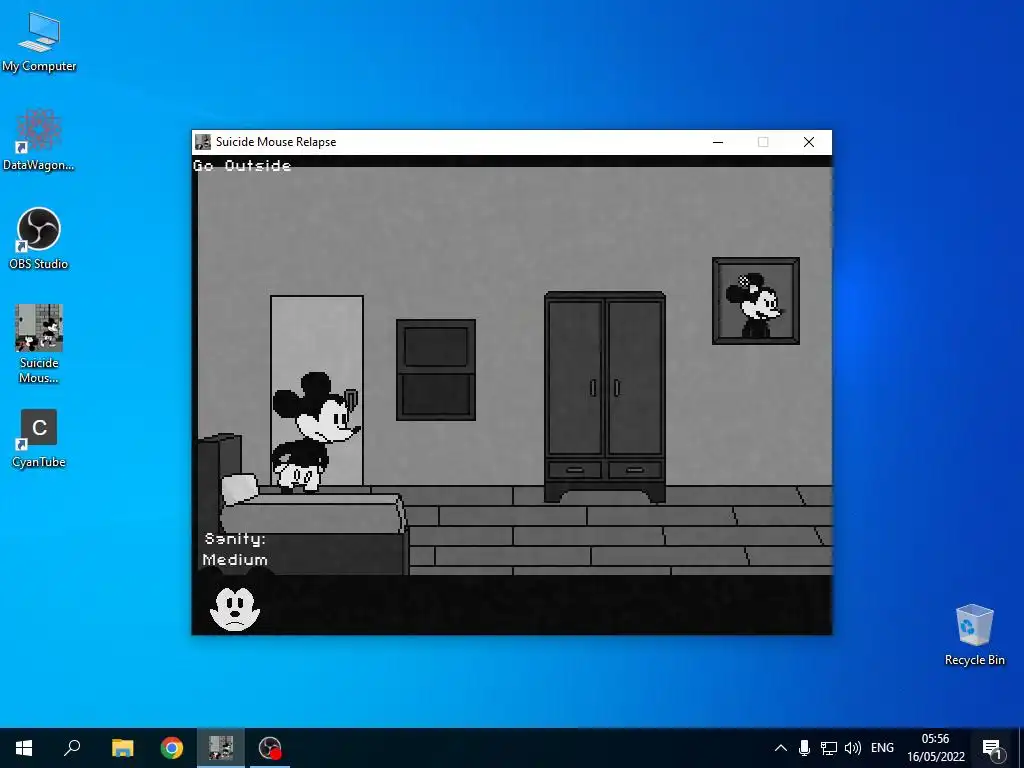Screen dimensions: 1024x768
Task: Select the Suicide Mouse game desktop icon
Action: pos(39,344)
